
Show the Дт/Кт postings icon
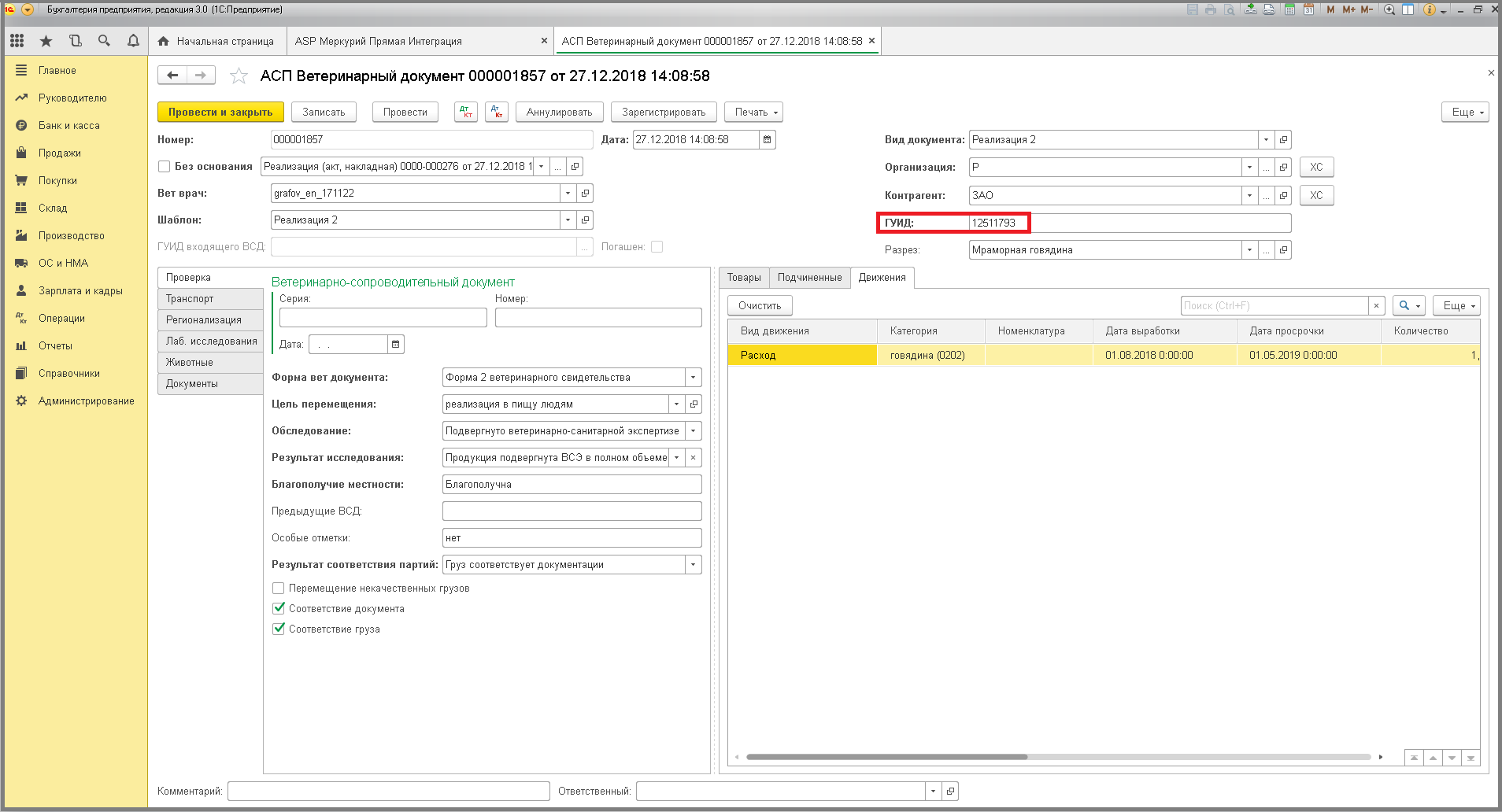(466, 113)
